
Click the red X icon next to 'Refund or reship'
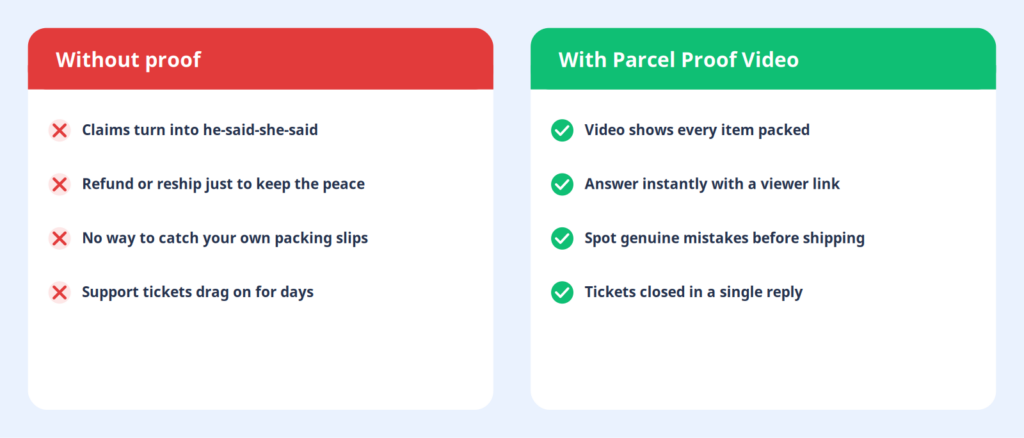[x=59, y=185]
